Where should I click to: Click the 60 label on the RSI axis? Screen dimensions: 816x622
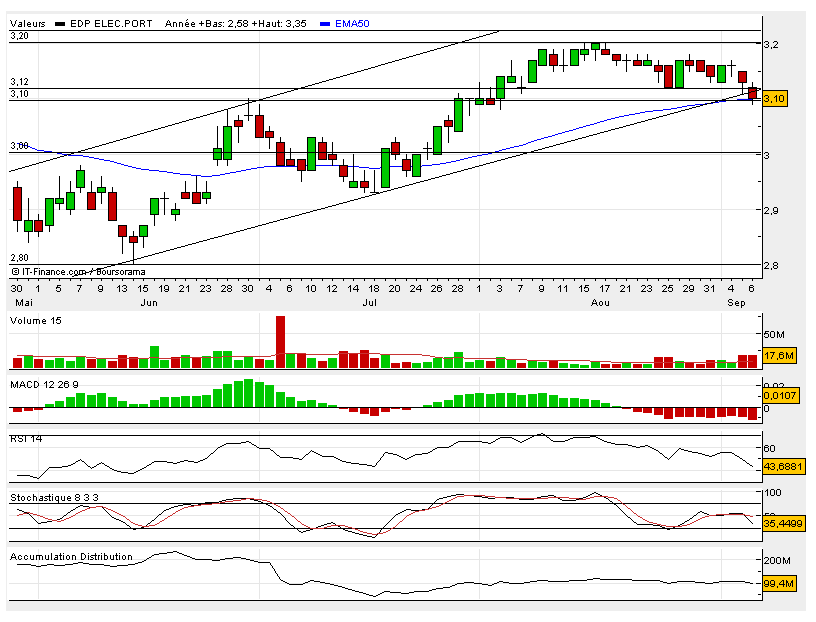click(770, 448)
